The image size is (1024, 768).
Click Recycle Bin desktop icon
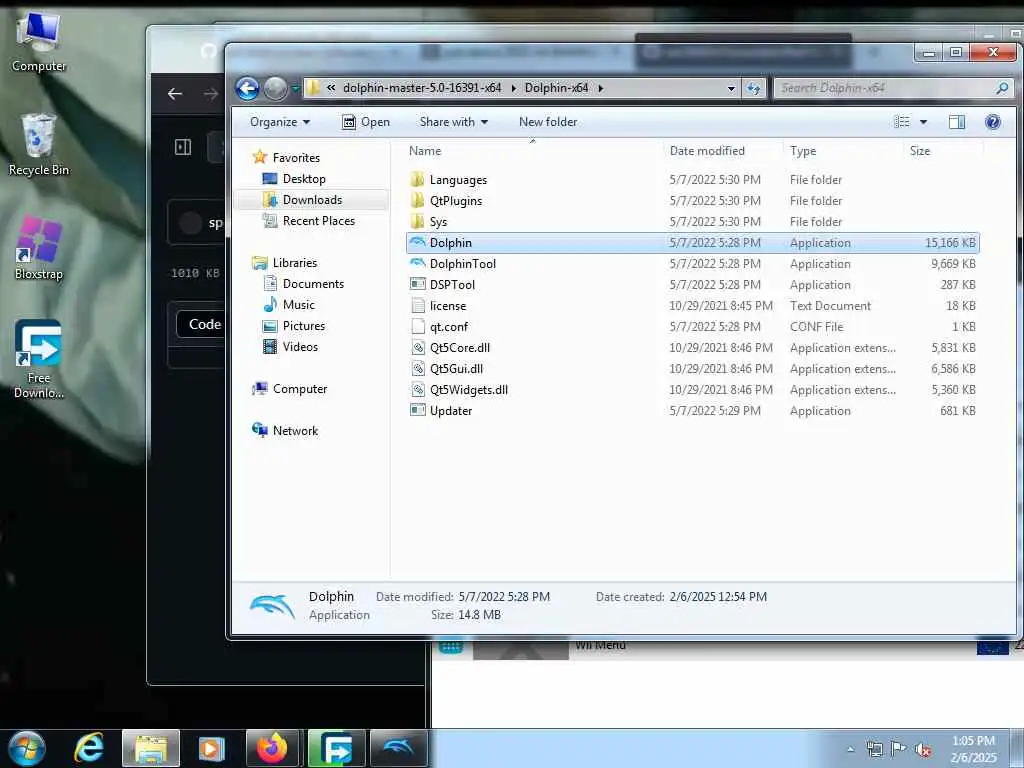tap(39, 145)
